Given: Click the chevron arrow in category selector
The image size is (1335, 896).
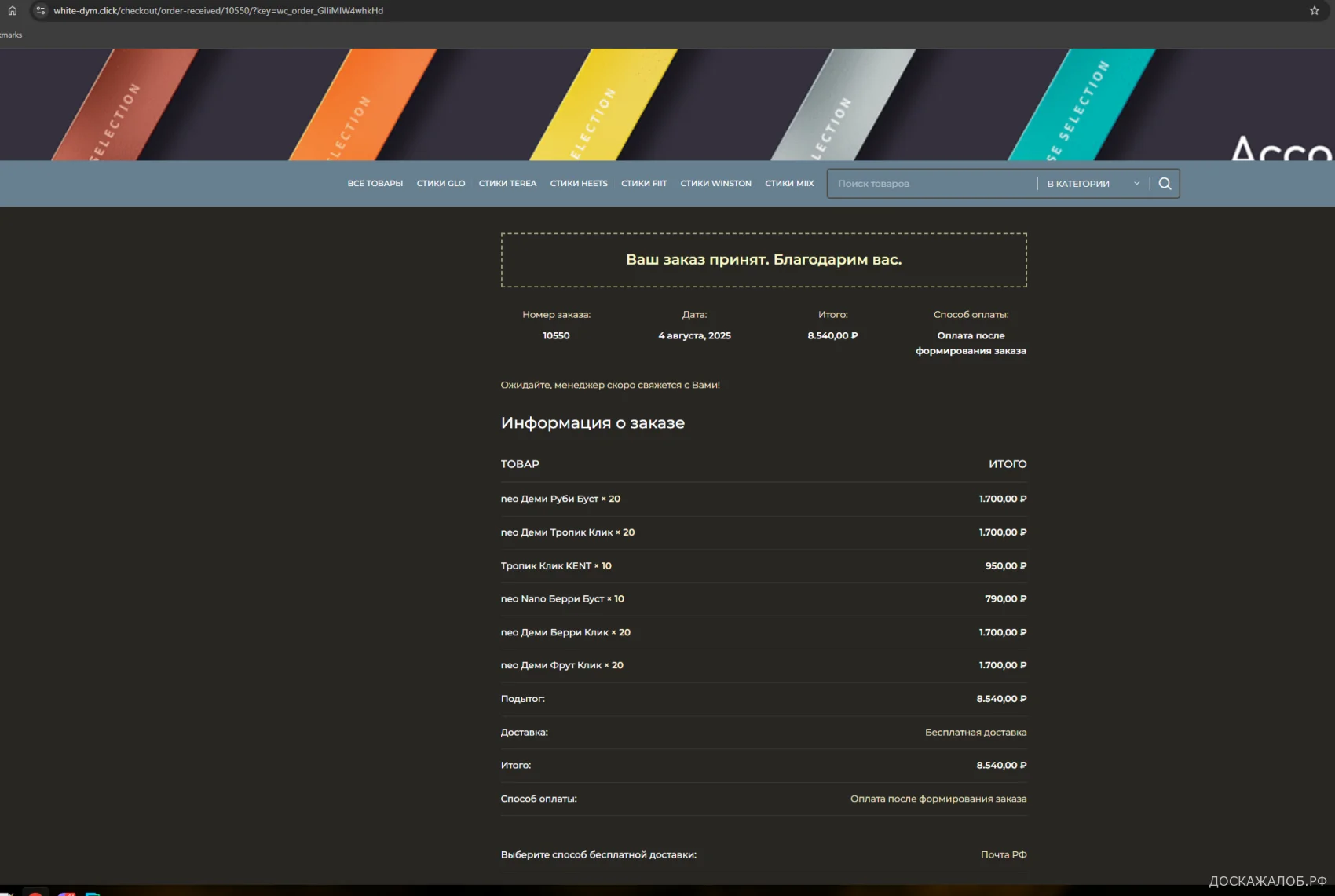Looking at the screenshot, I should (x=1136, y=184).
